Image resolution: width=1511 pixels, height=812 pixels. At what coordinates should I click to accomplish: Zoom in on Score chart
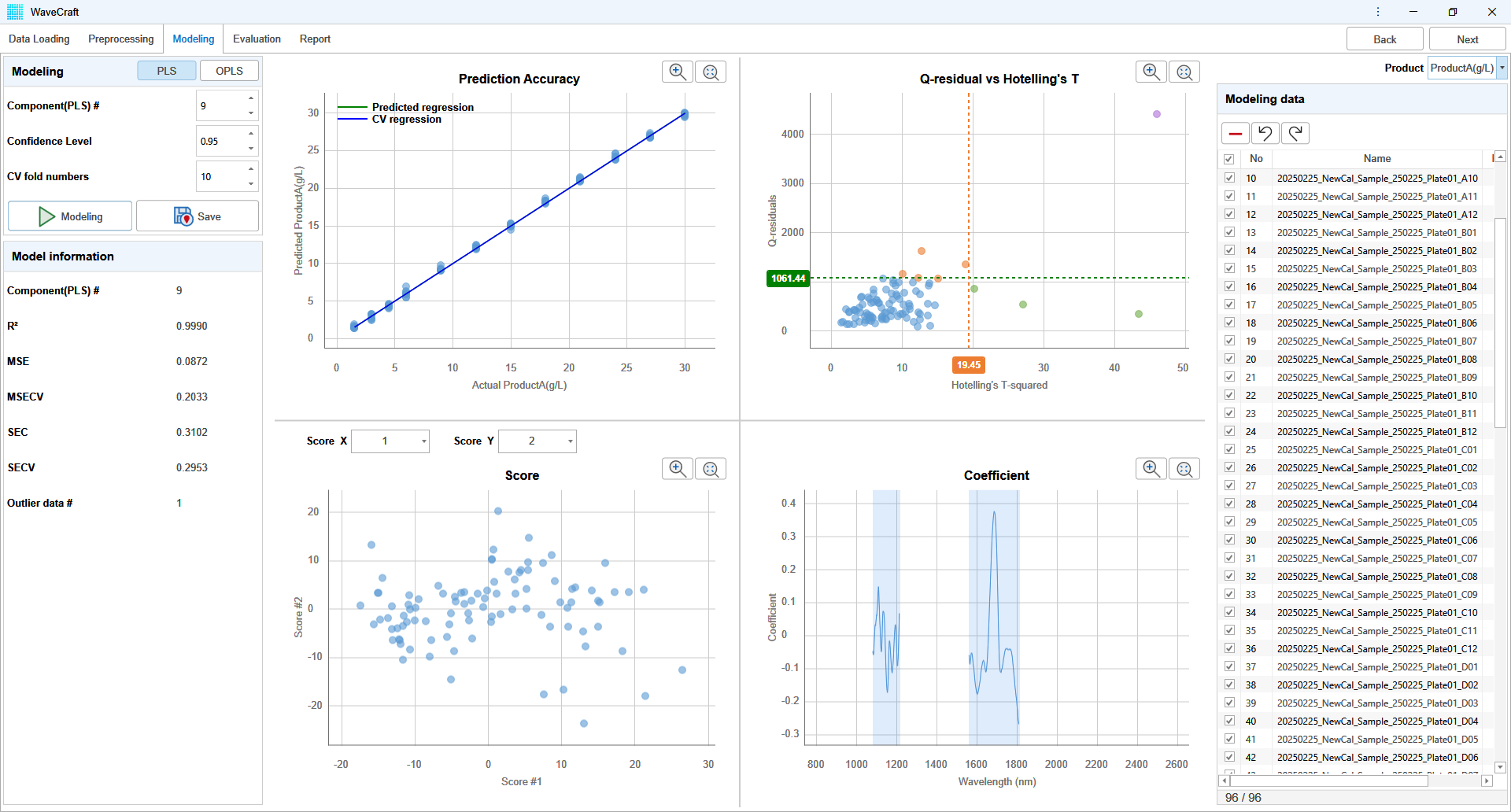(677, 469)
